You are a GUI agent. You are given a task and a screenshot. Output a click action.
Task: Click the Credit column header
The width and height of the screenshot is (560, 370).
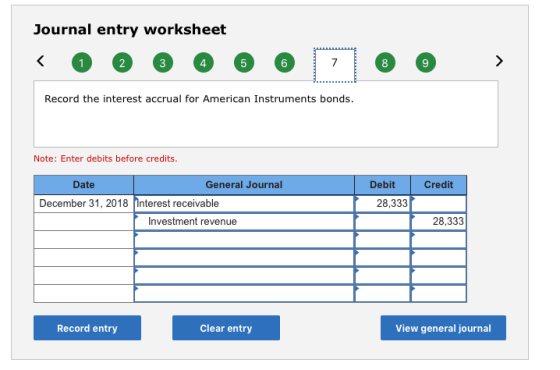coord(439,185)
